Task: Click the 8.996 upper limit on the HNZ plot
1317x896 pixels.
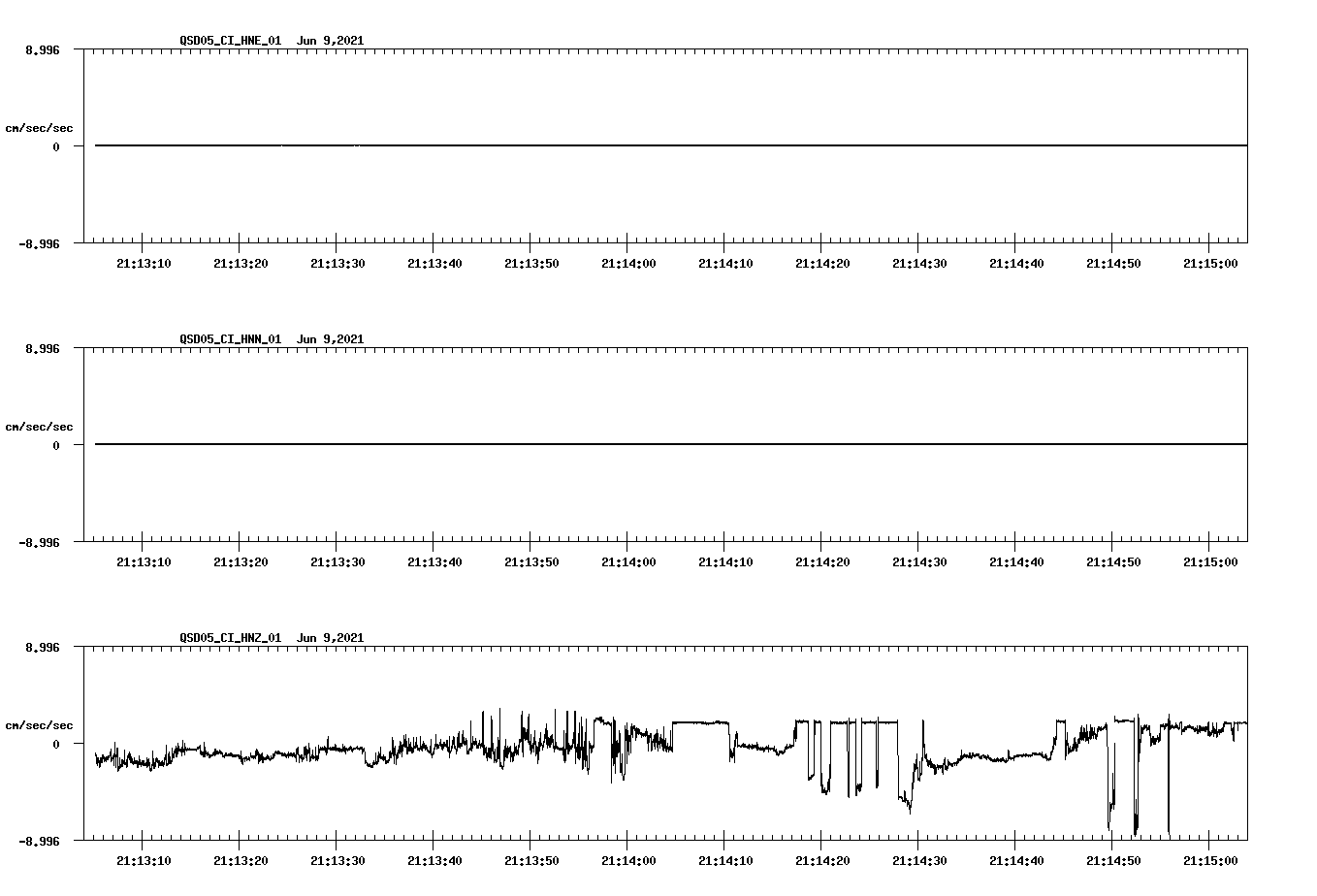Action: (x=43, y=648)
